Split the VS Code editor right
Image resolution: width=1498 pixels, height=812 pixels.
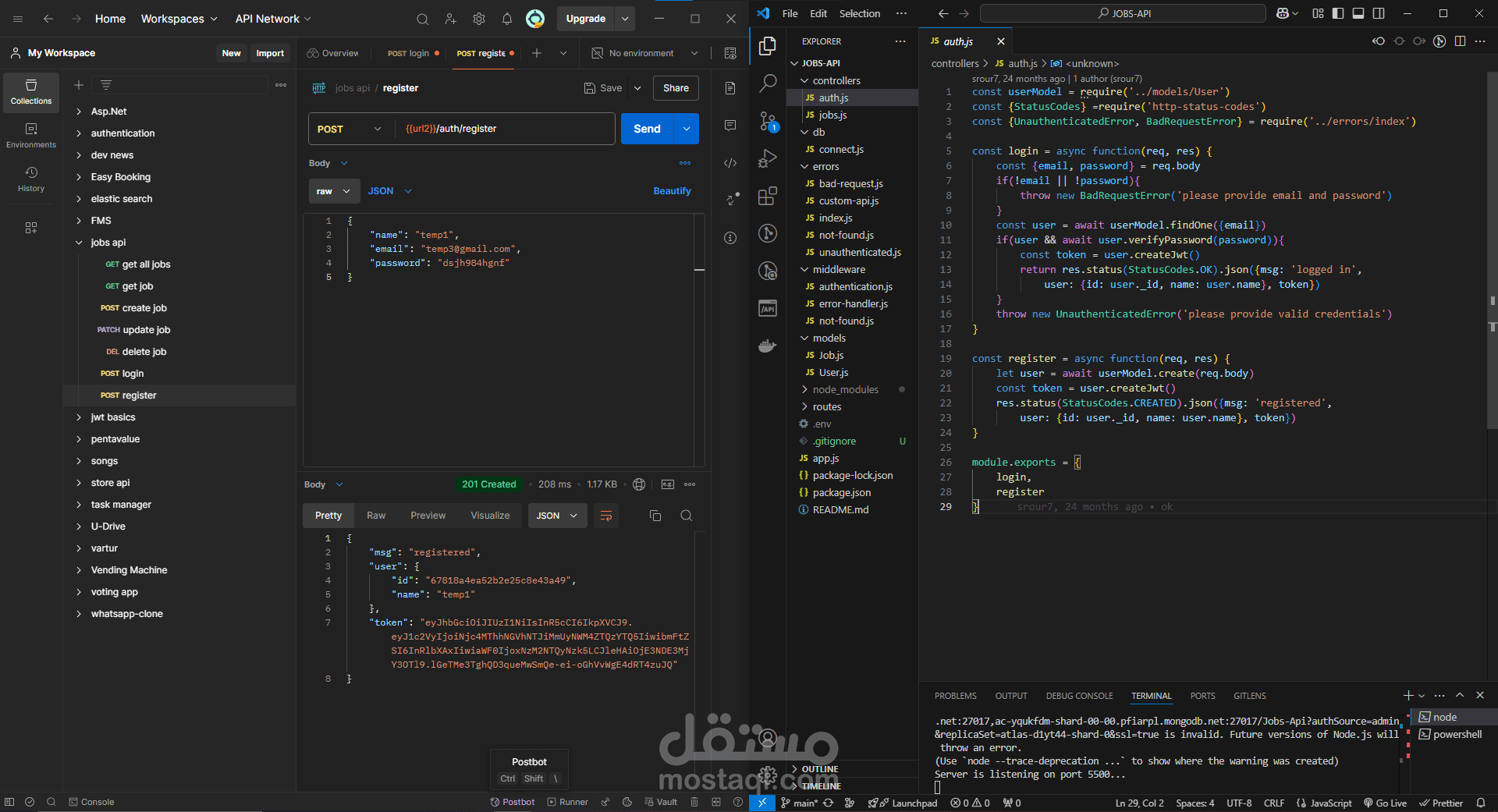point(1460,41)
